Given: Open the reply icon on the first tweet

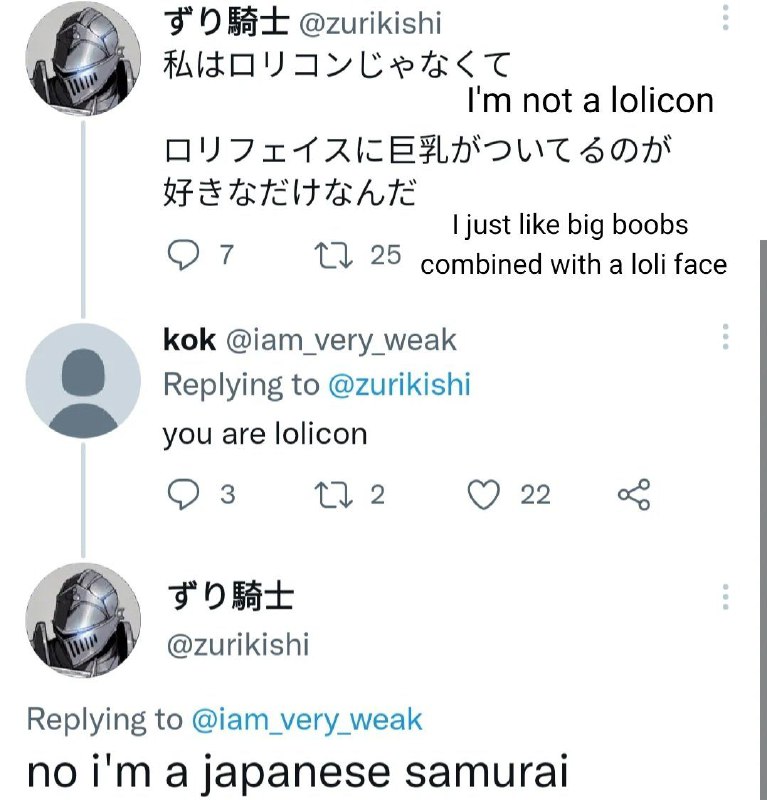Looking at the screenshot, I should coord(183,255).
